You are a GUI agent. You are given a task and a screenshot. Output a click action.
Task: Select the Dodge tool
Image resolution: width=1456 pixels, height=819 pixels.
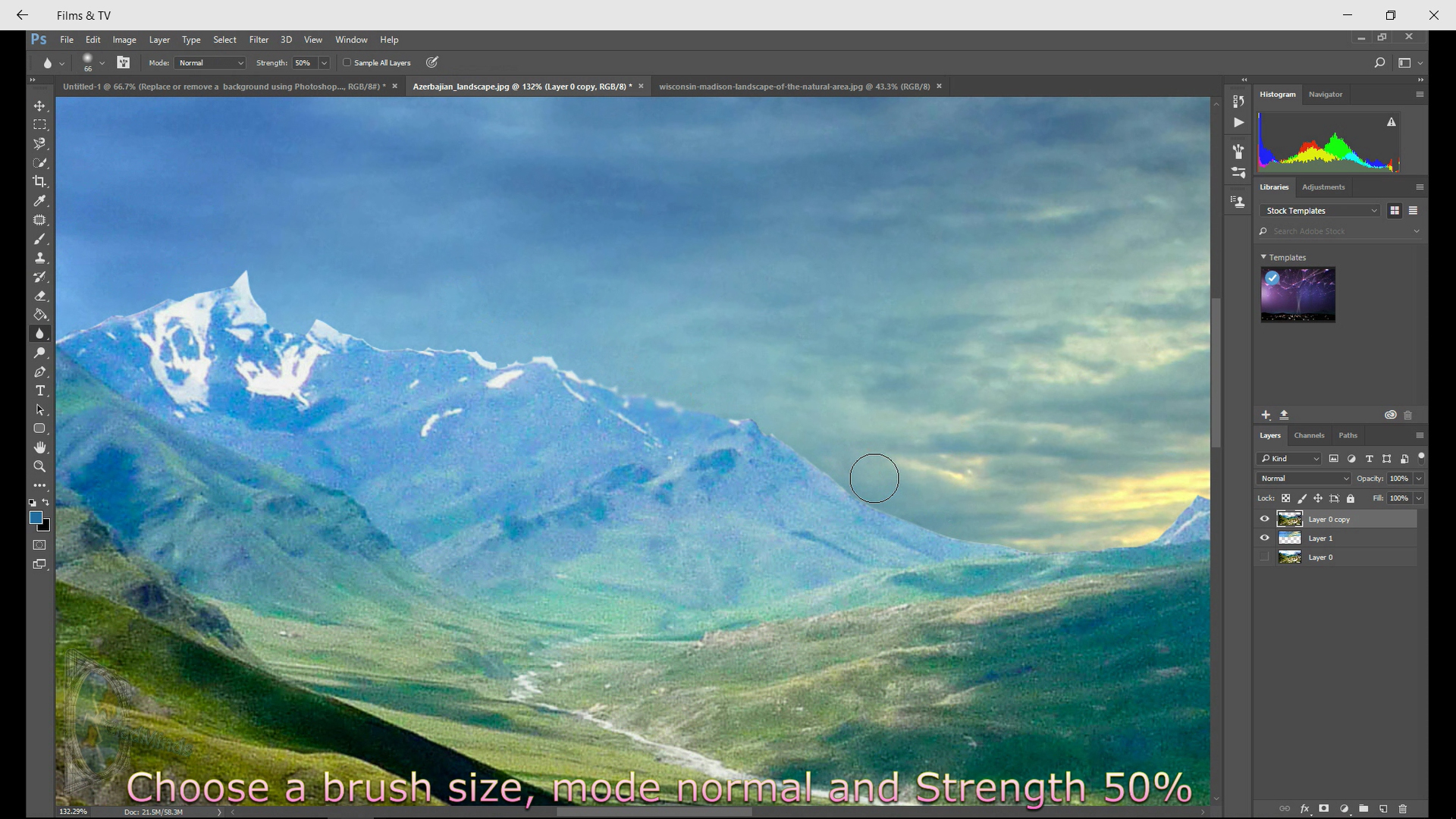pos(40,353)
